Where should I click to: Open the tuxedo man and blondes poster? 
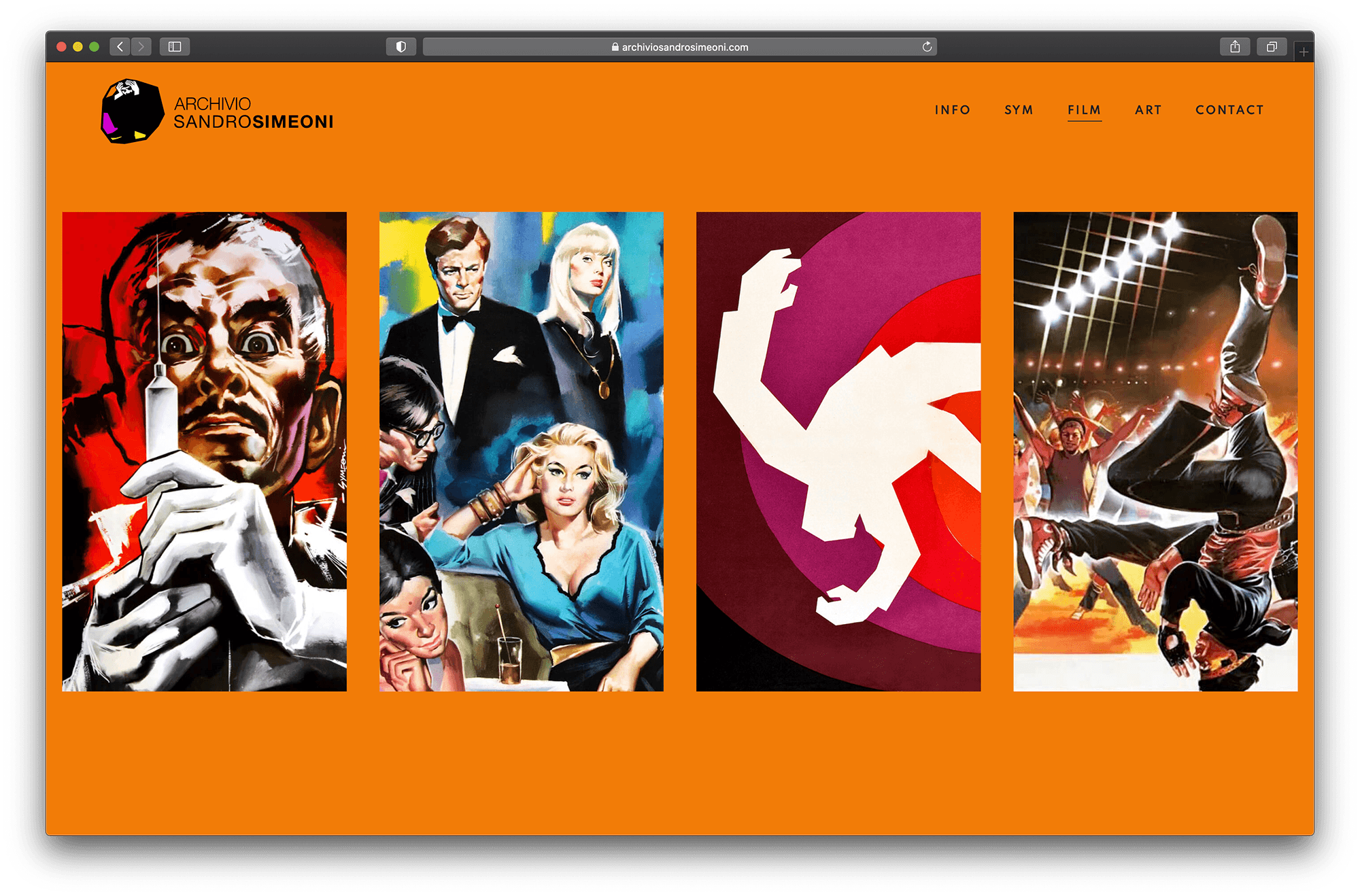[x=522, y=451]
